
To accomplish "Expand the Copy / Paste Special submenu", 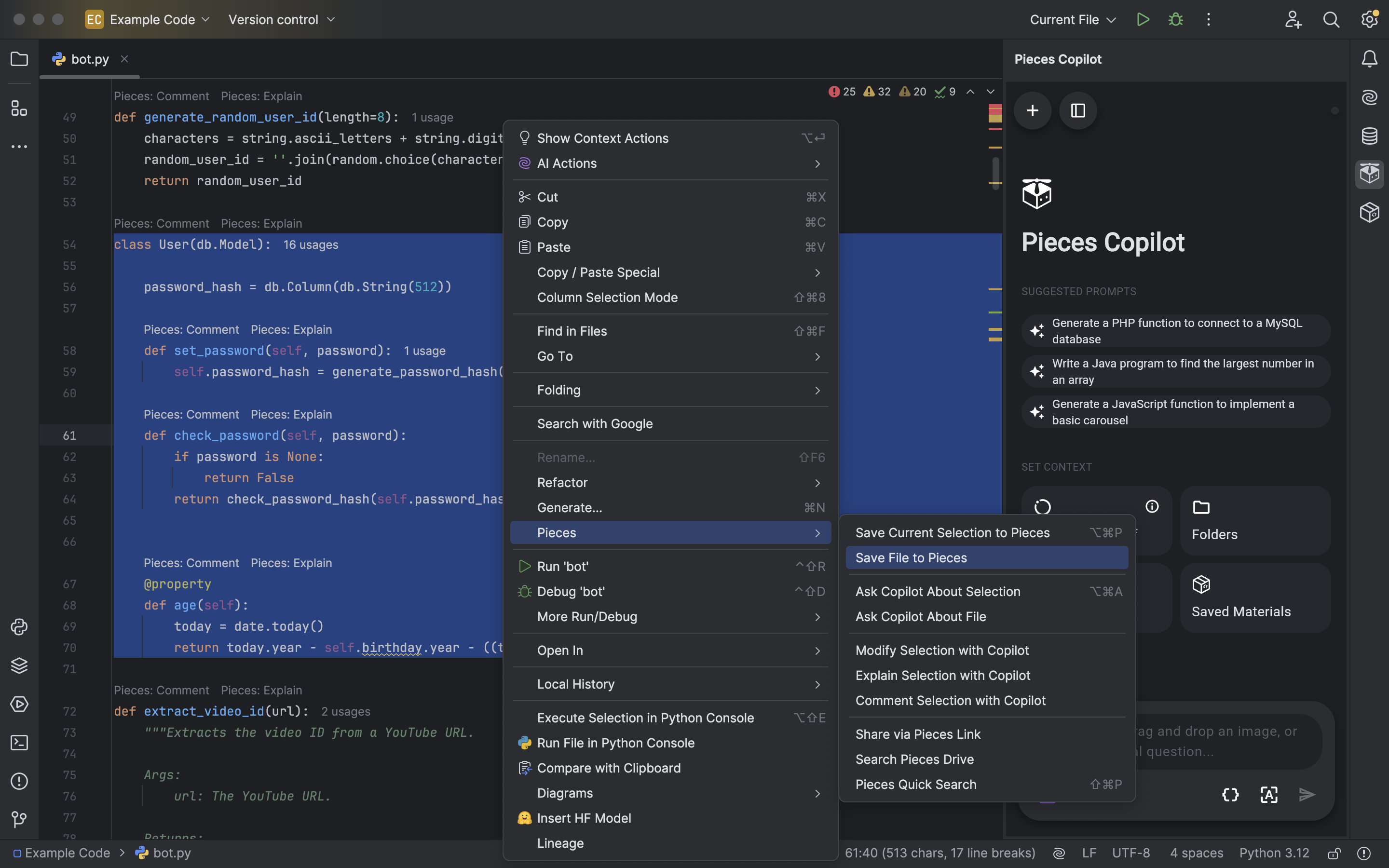I will tap(670, 272).
